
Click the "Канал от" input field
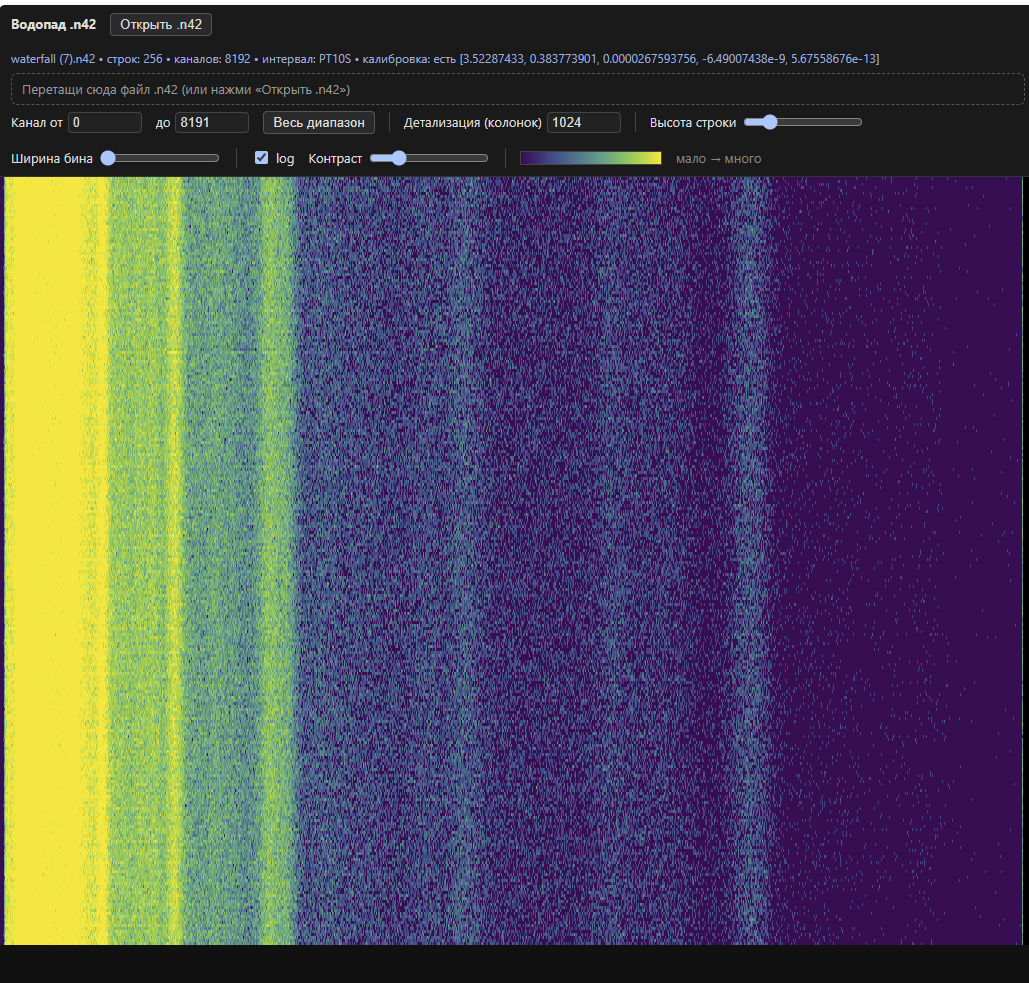point(105,122)
